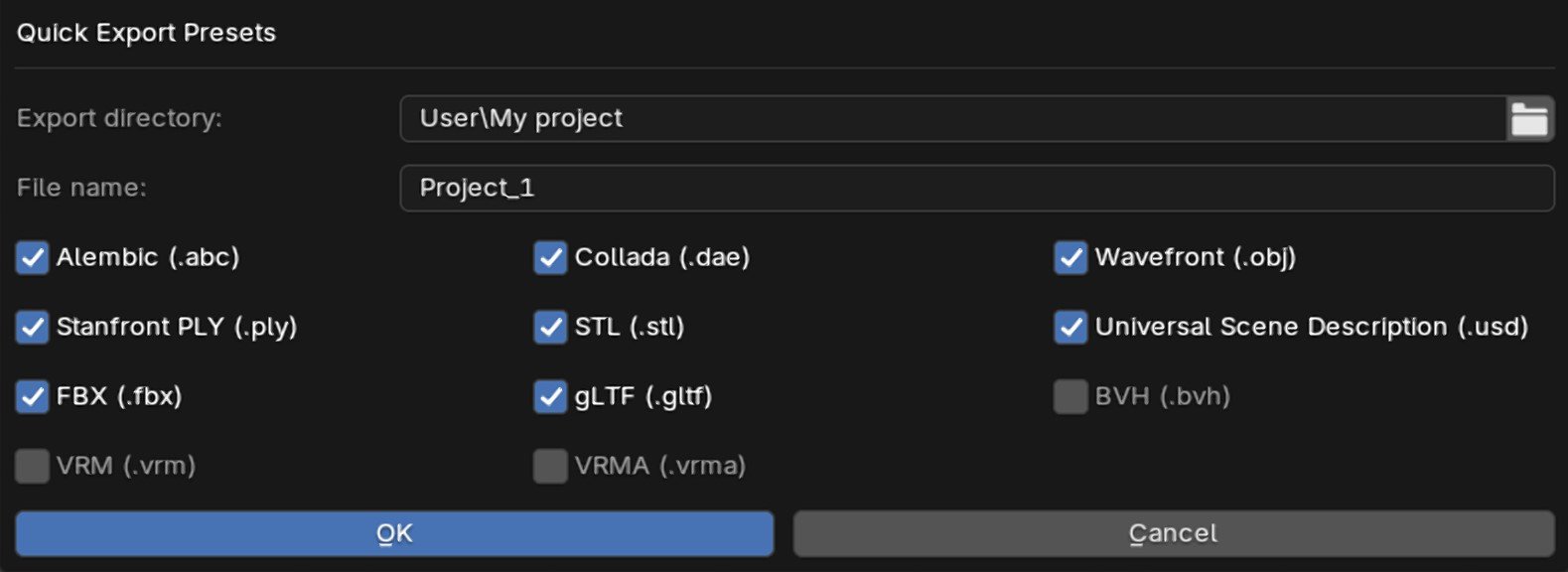Select the gLTF (.gltf) label

pyautogui.click(x=645, y=396)
